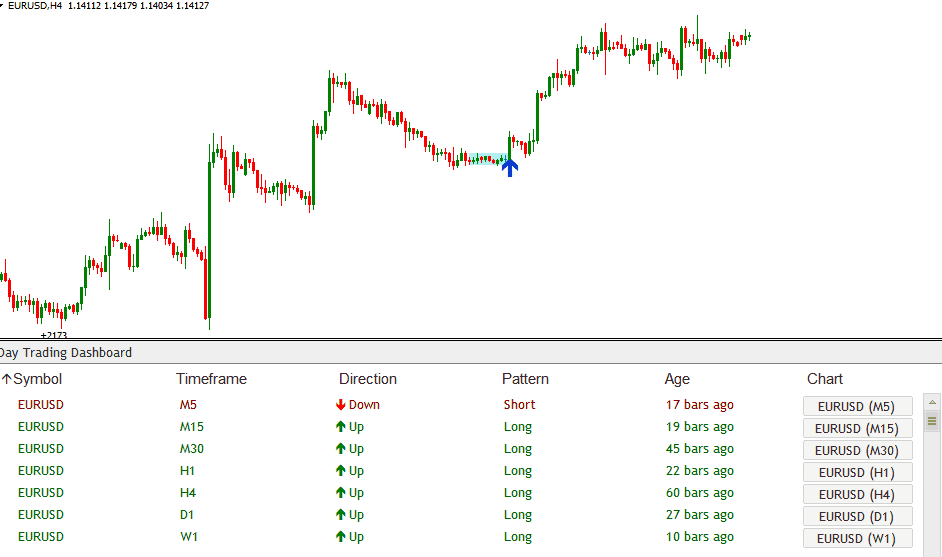This screenshot has height=557, width=942.
Task: Click the Direction column header
Action: point(368,379)
